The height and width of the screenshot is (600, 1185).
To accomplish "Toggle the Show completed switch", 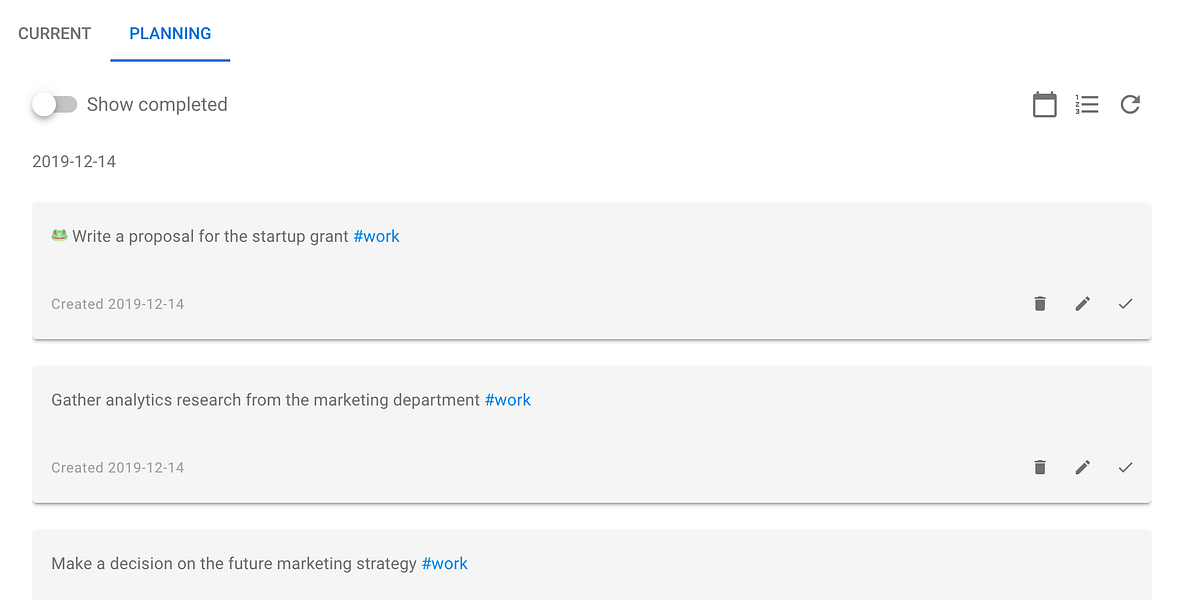I will [54, 104].
